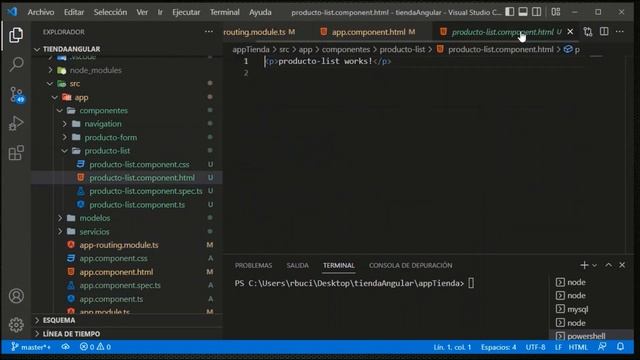Create a new terminal with plus icon
This screenshot has width=640, height=360.
[x=584, y=265]
